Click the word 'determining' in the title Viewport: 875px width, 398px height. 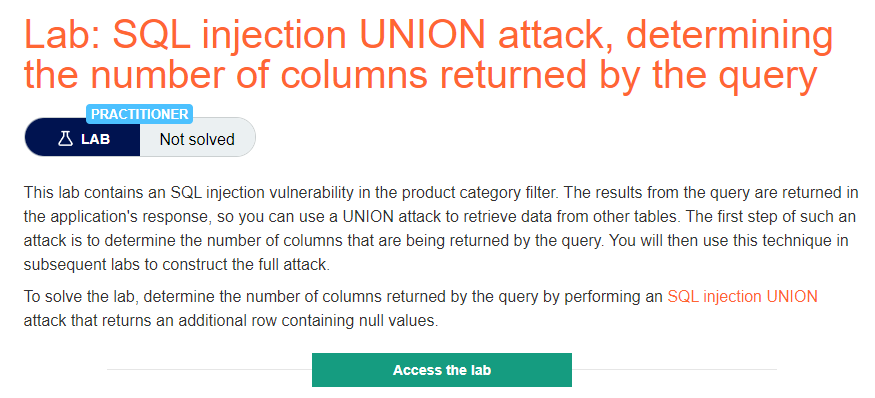(730, 36)
